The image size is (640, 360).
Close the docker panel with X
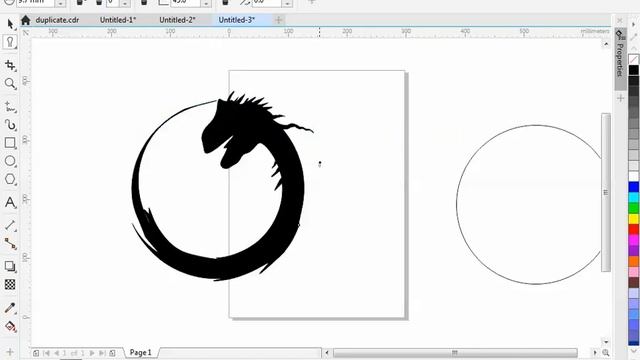pos(620,20)
